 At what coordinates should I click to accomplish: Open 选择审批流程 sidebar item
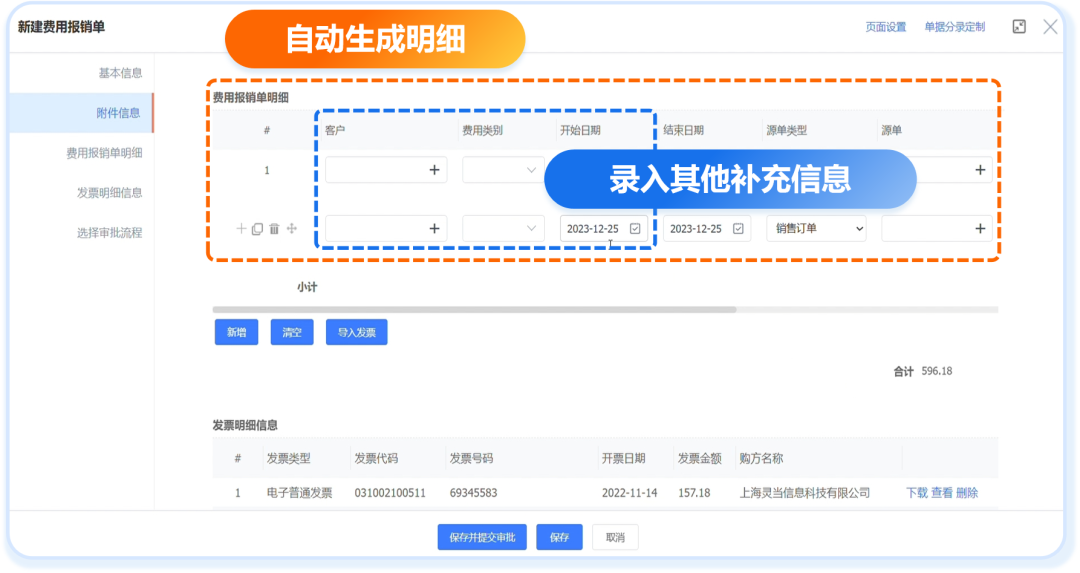pos(110,233)
